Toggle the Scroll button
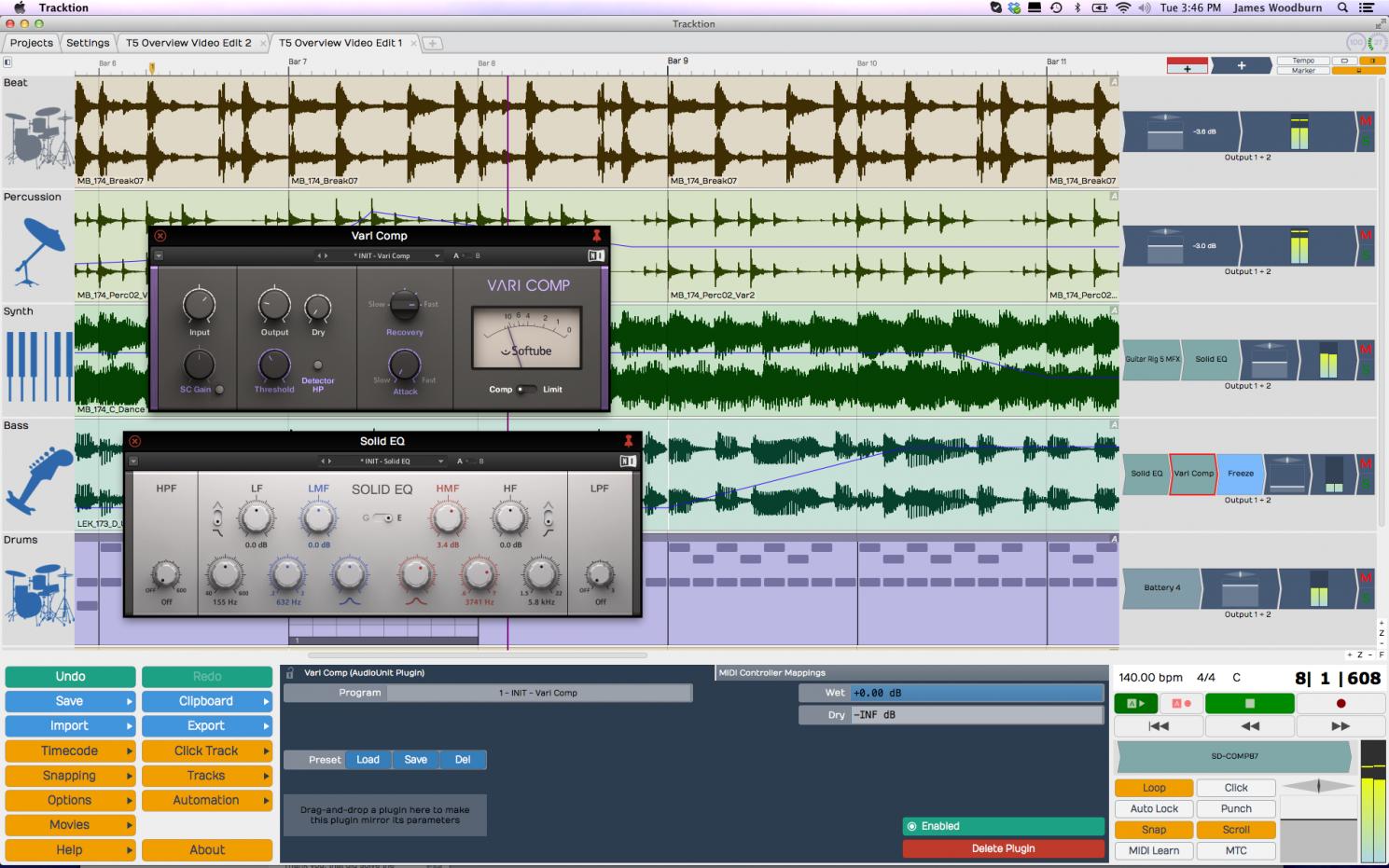 1236,829
